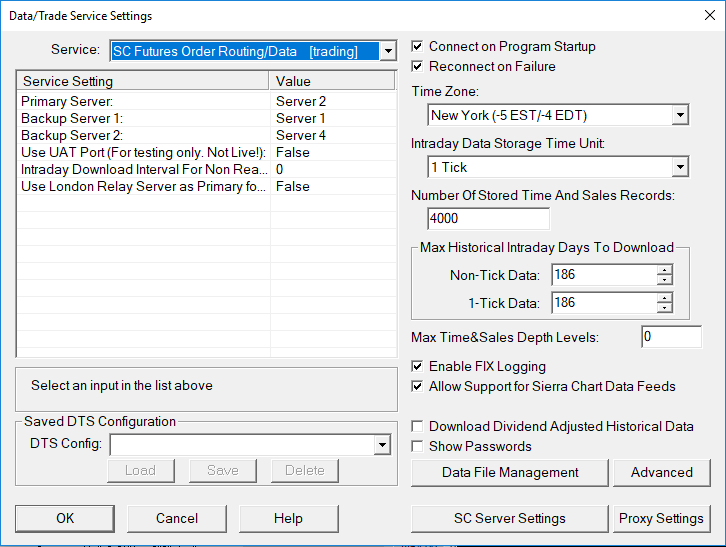The height and width of the screenshot is (547, 726).
Task: Expand the DTS Config dropdown
Action: pos(382,445)
